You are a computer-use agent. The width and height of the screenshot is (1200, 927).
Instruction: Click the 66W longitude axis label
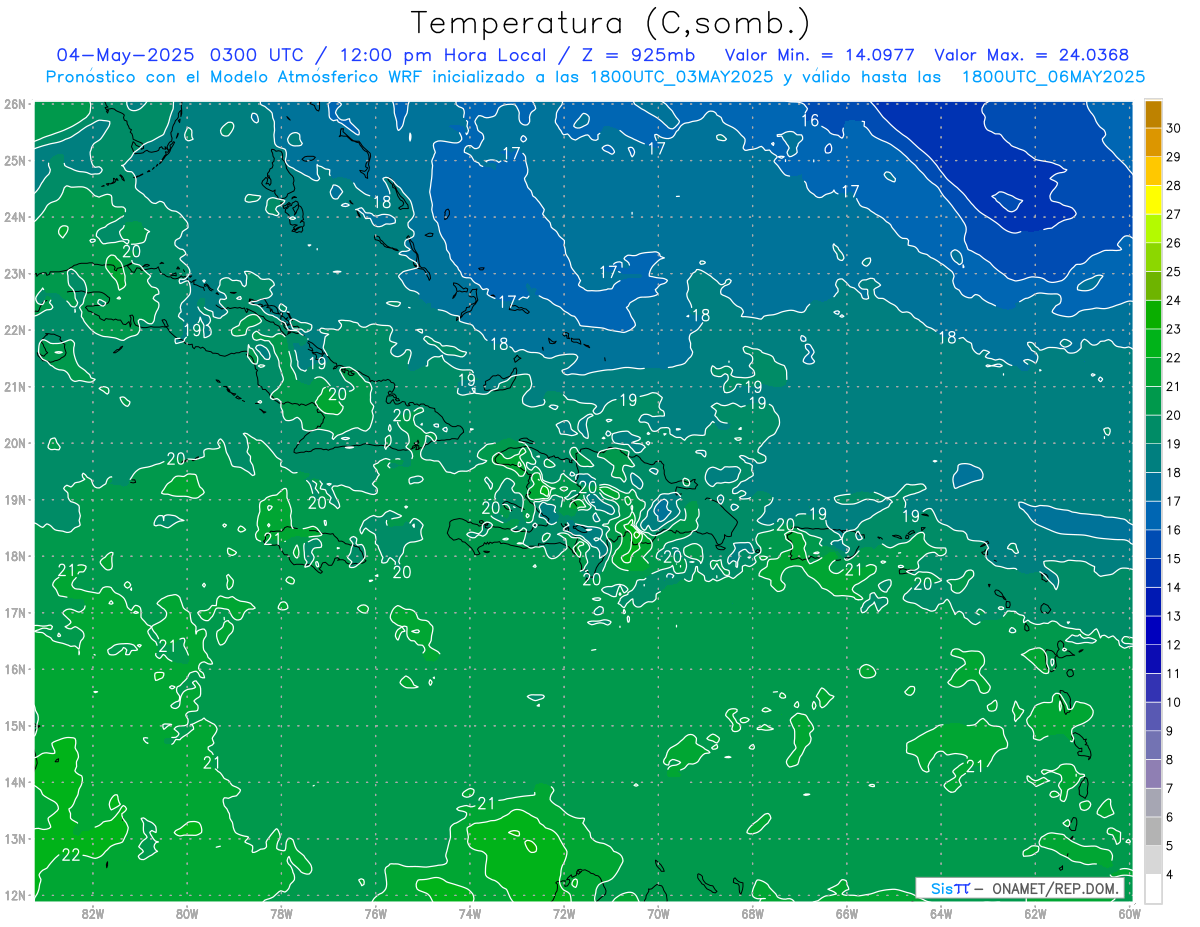pos(846,912)
